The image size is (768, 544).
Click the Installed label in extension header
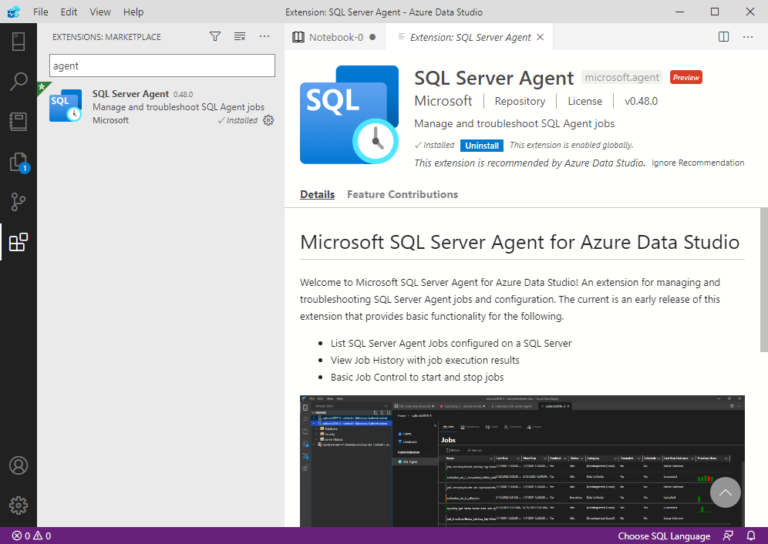pyautogui.click(x=434, y=145)
